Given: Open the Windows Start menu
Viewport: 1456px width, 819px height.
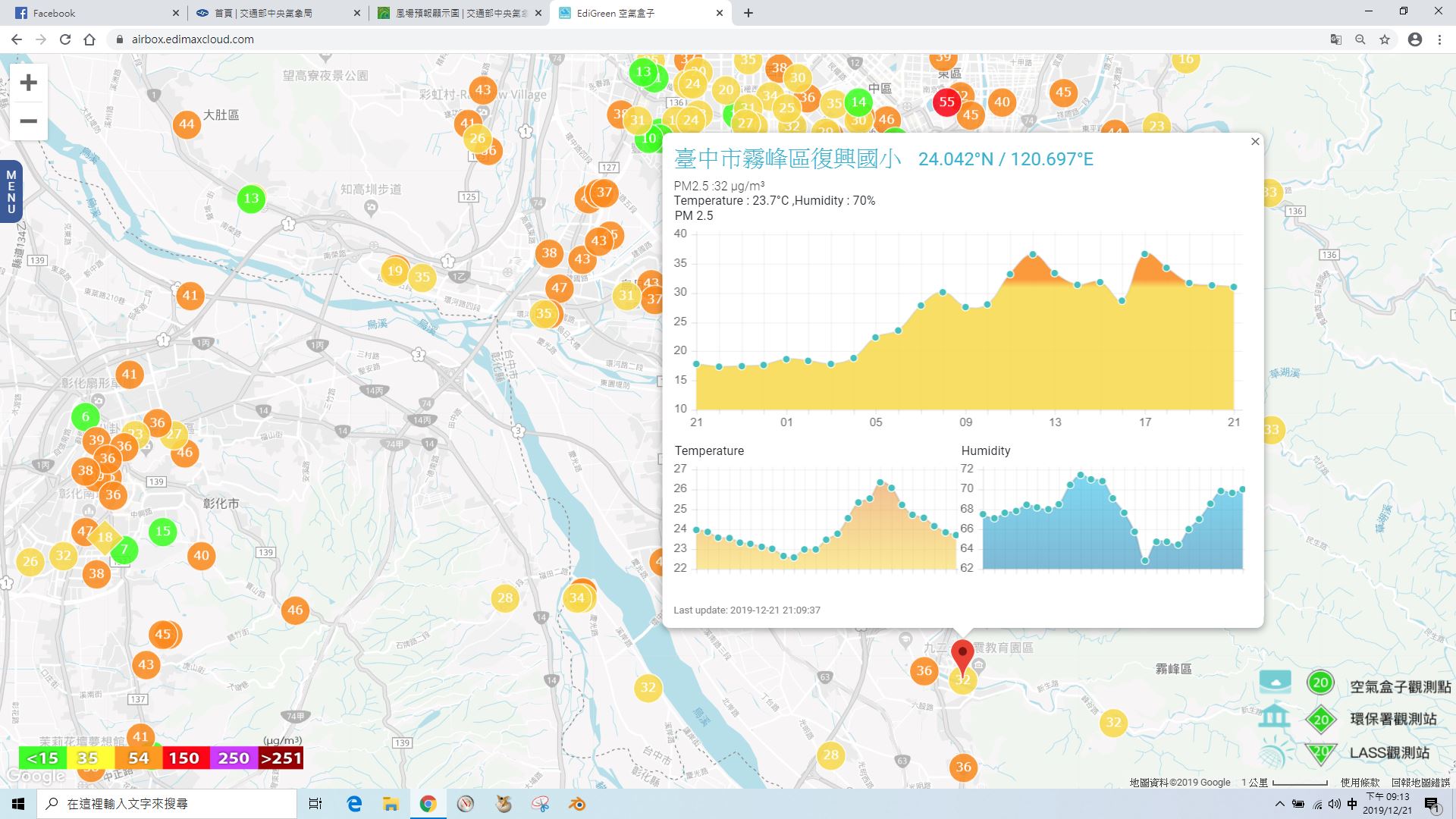Looking at the screenshot, I should click(18, 804).
